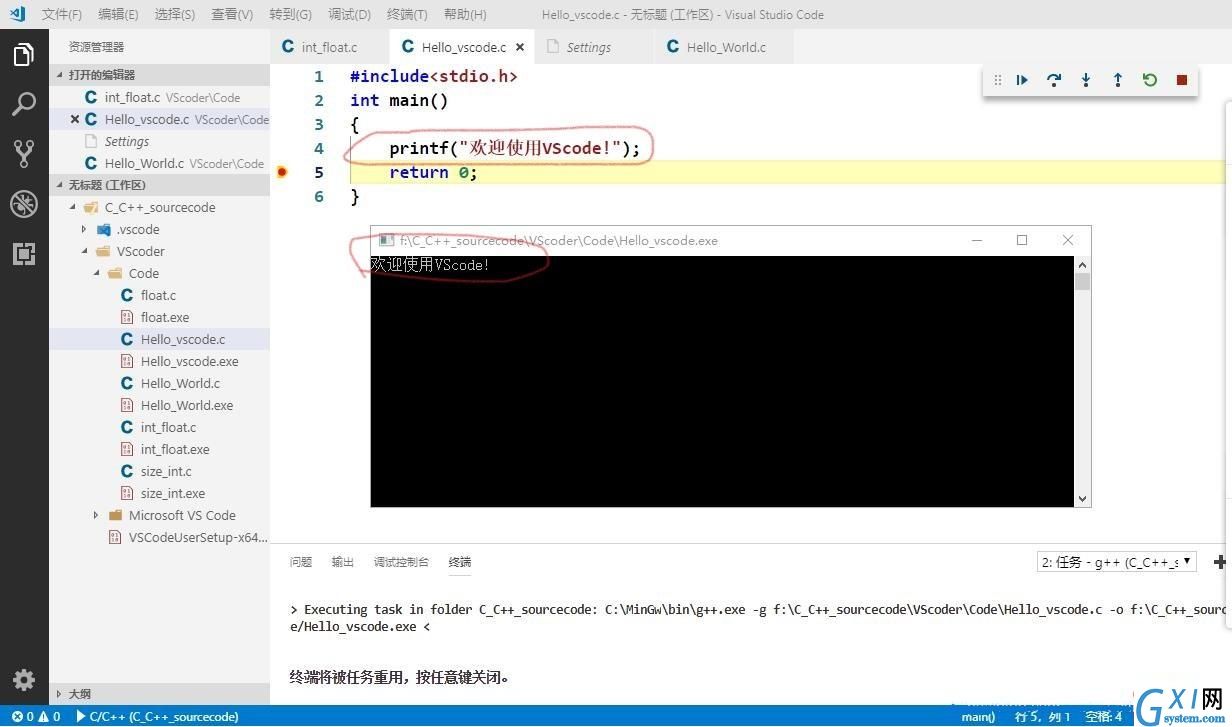Expand the 大纲 outline section
This screenshot has height=727, width=1232.
tap(60, 693)
